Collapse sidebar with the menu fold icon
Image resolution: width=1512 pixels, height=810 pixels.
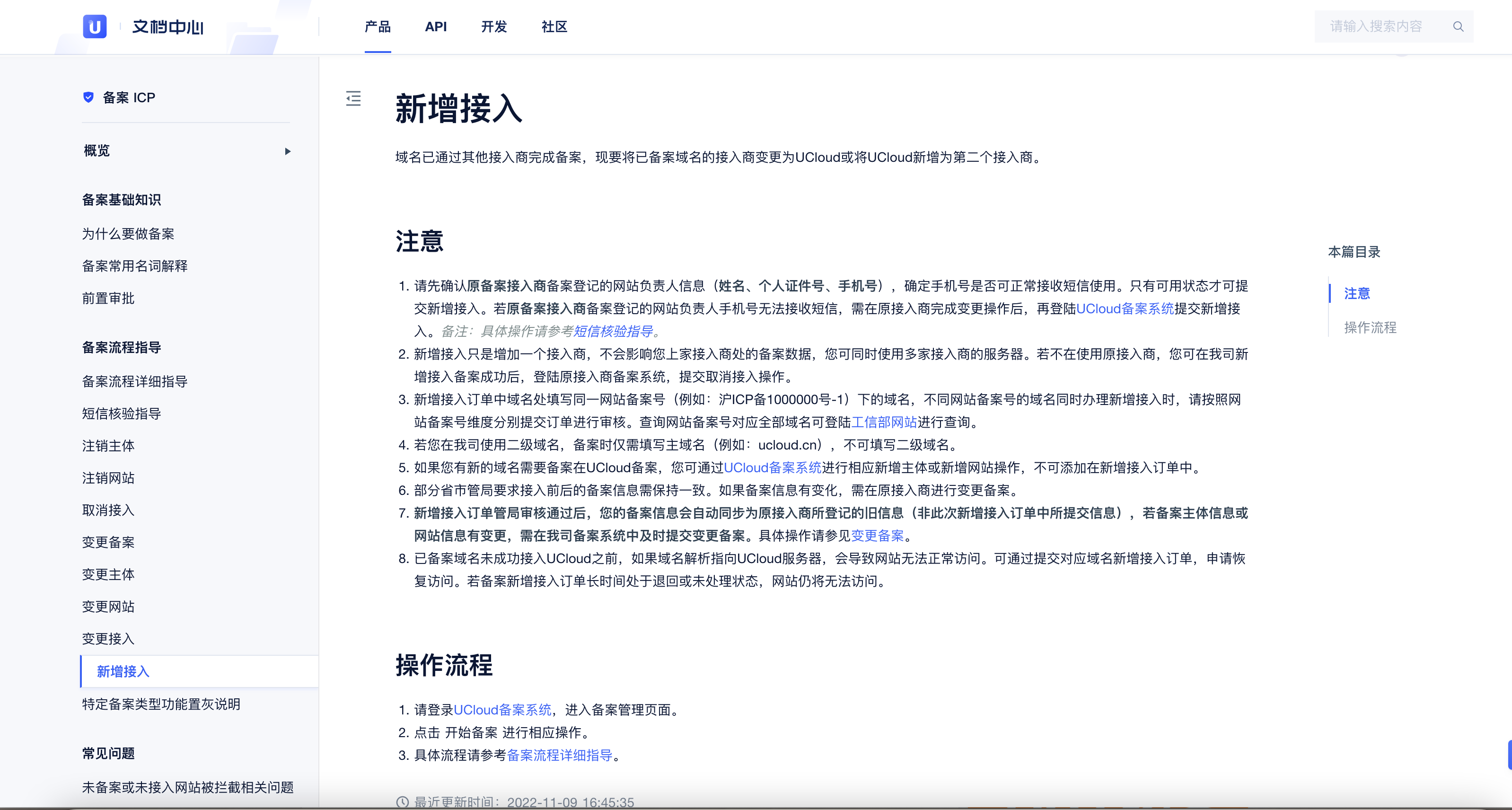(x=353, y=98)
